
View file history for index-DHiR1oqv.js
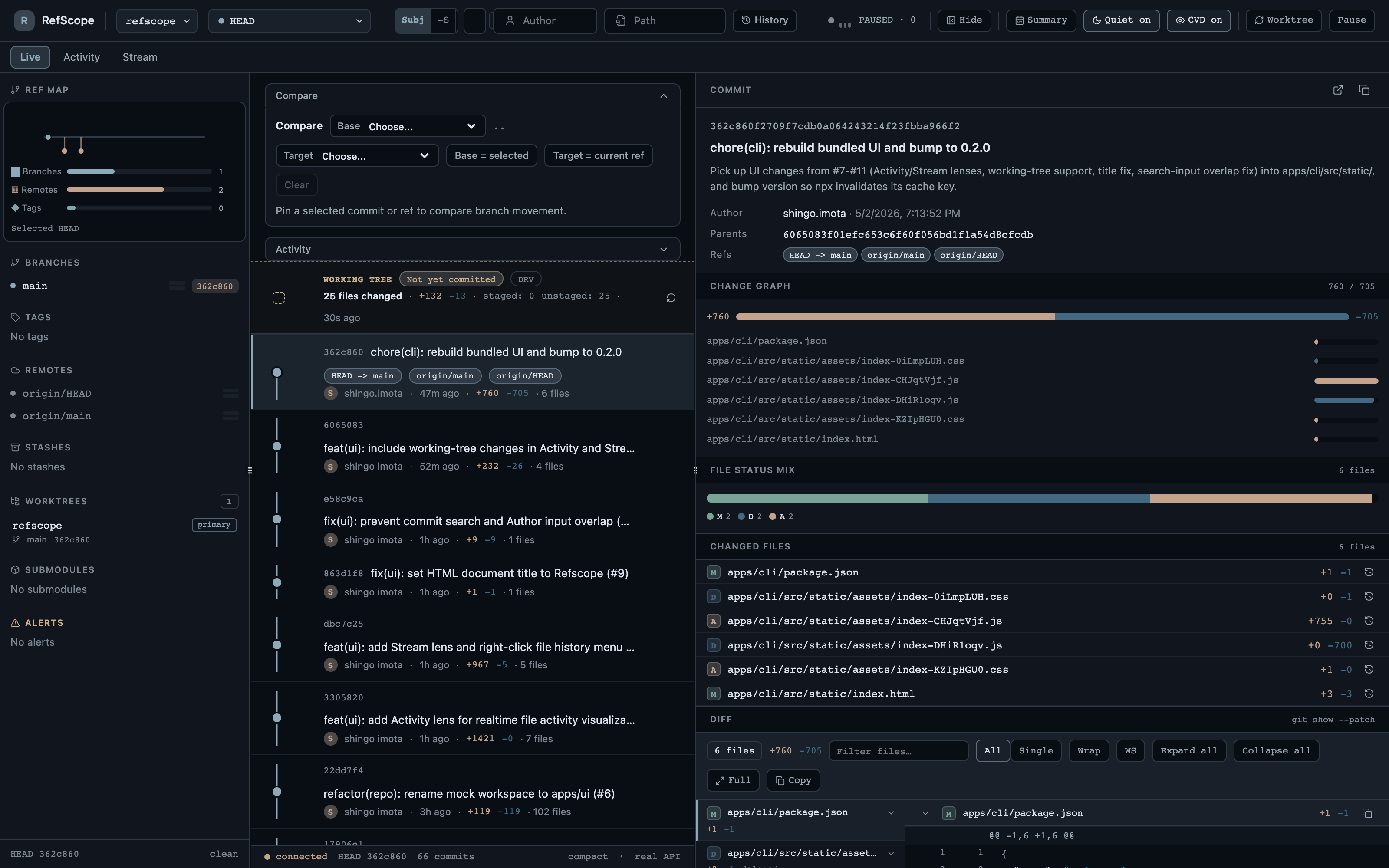1369,645
